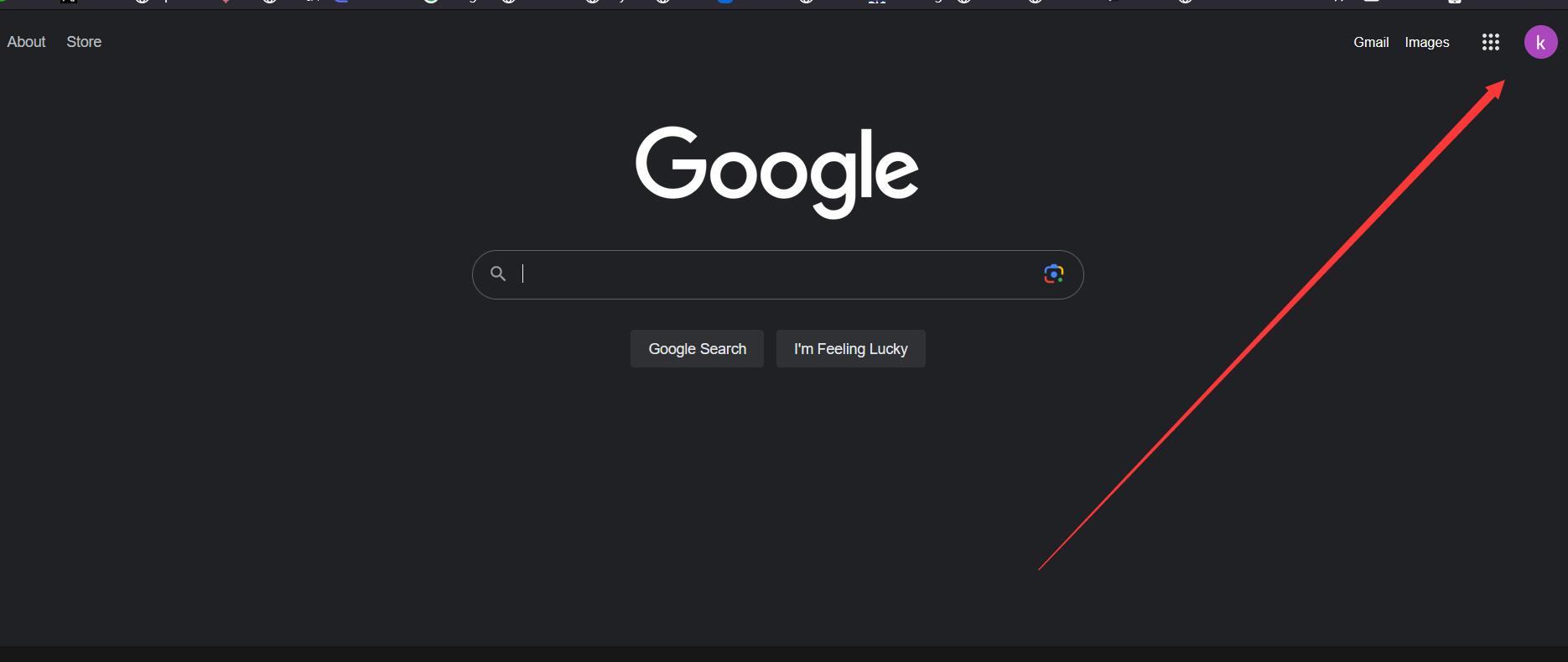
Task: Open the Store link
Action: pos(84,42)
